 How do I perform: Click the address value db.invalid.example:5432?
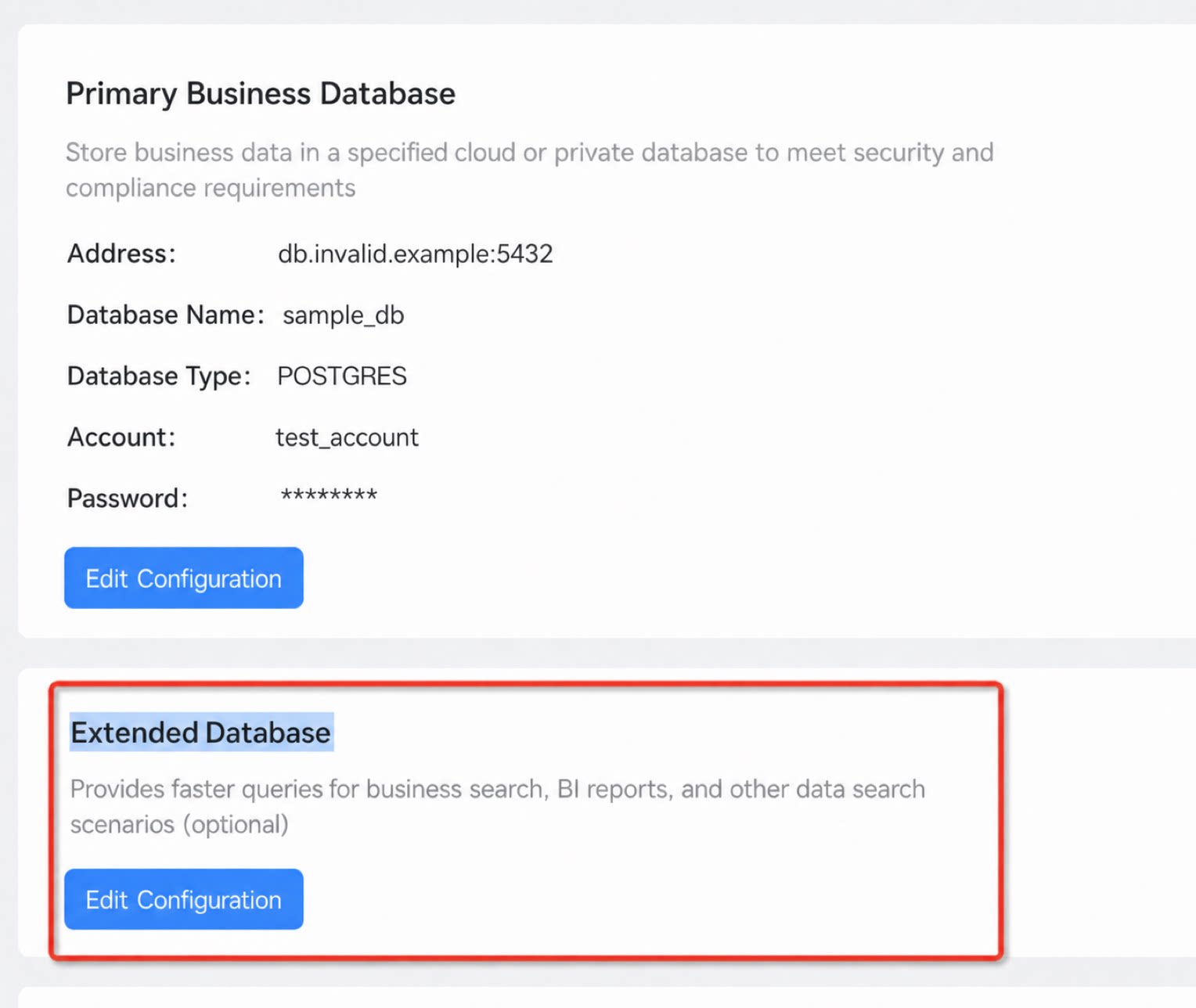click(x=415, y=254)
